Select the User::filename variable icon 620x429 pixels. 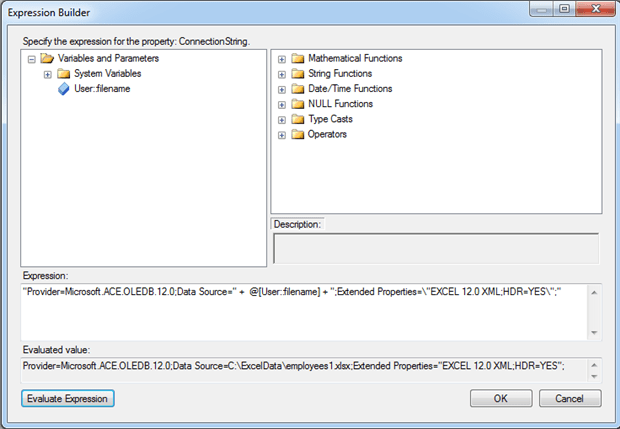pyautogui.click(x=63, y=89)
